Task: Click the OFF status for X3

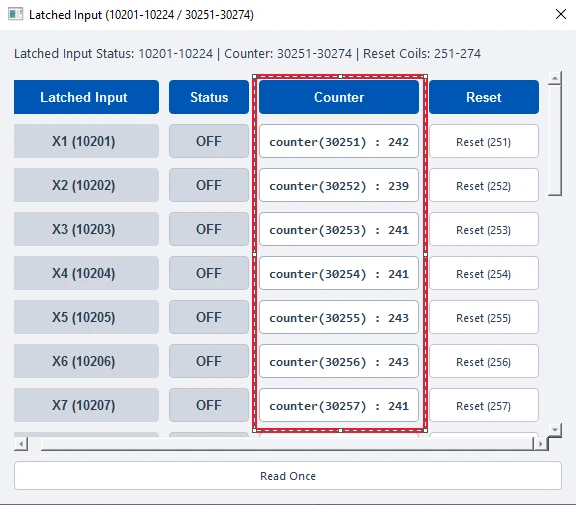Action: click(209, 230)
